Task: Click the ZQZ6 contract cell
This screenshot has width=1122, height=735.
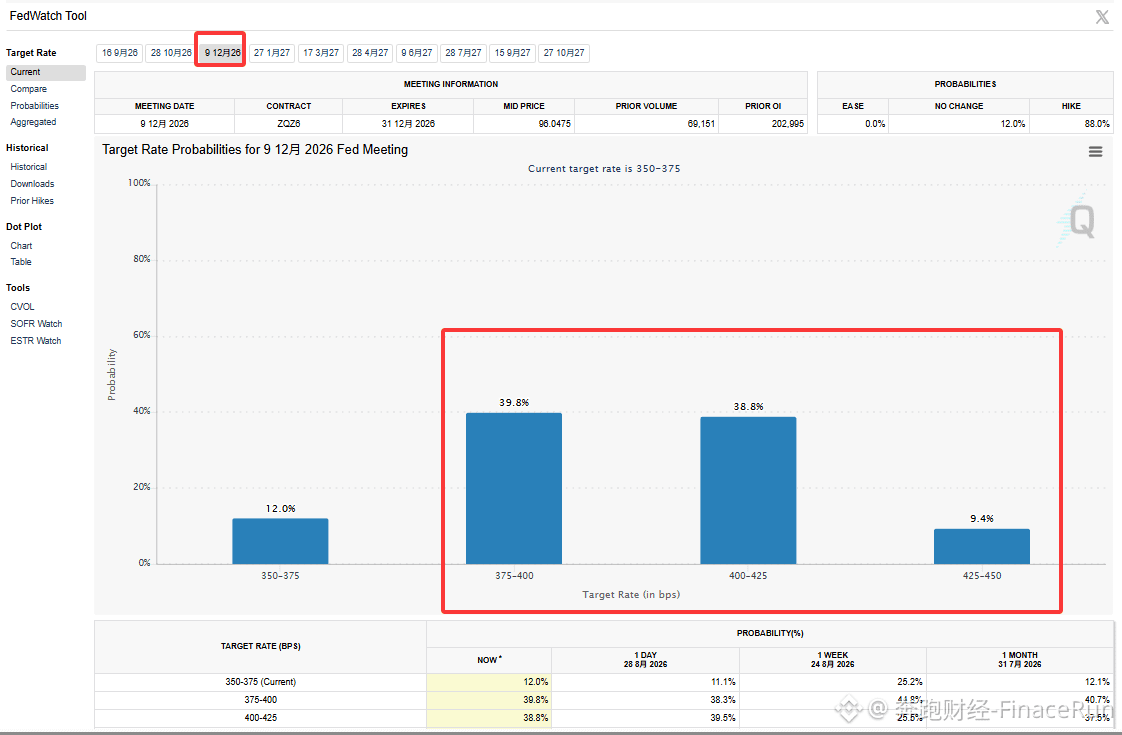Action: [288, 124]
